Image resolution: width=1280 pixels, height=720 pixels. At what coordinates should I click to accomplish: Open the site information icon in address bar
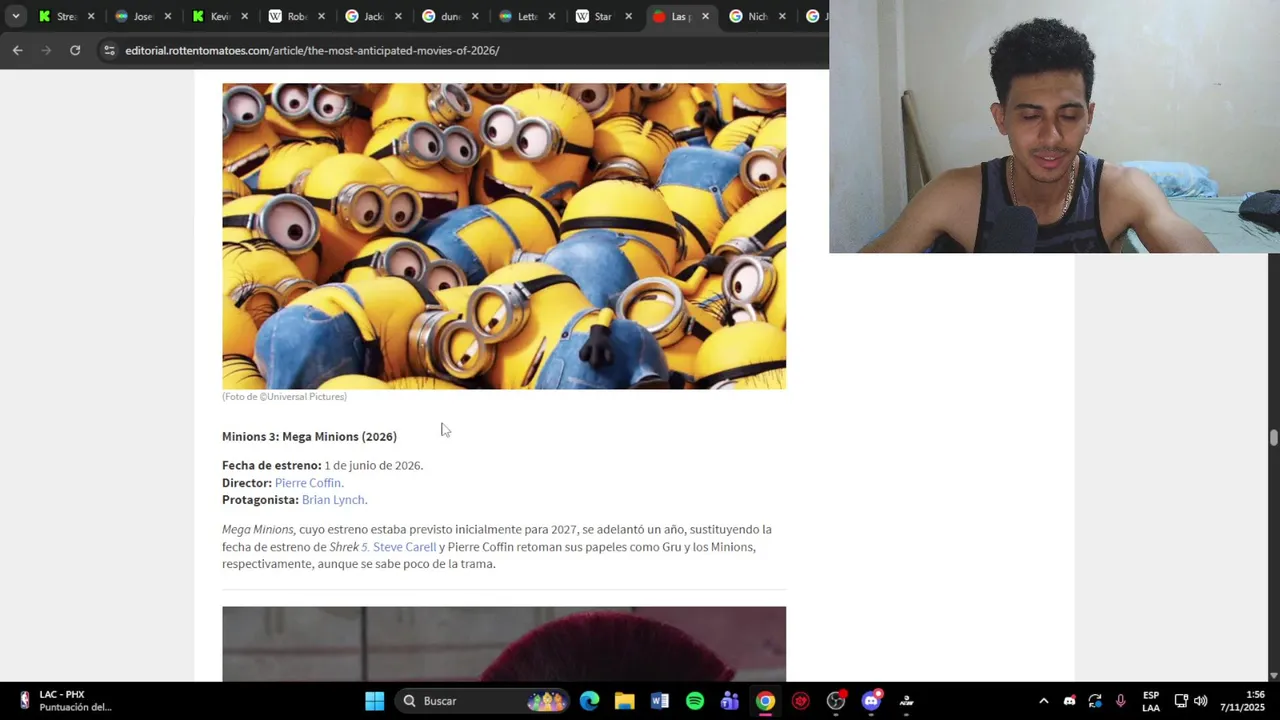(109, 50)
